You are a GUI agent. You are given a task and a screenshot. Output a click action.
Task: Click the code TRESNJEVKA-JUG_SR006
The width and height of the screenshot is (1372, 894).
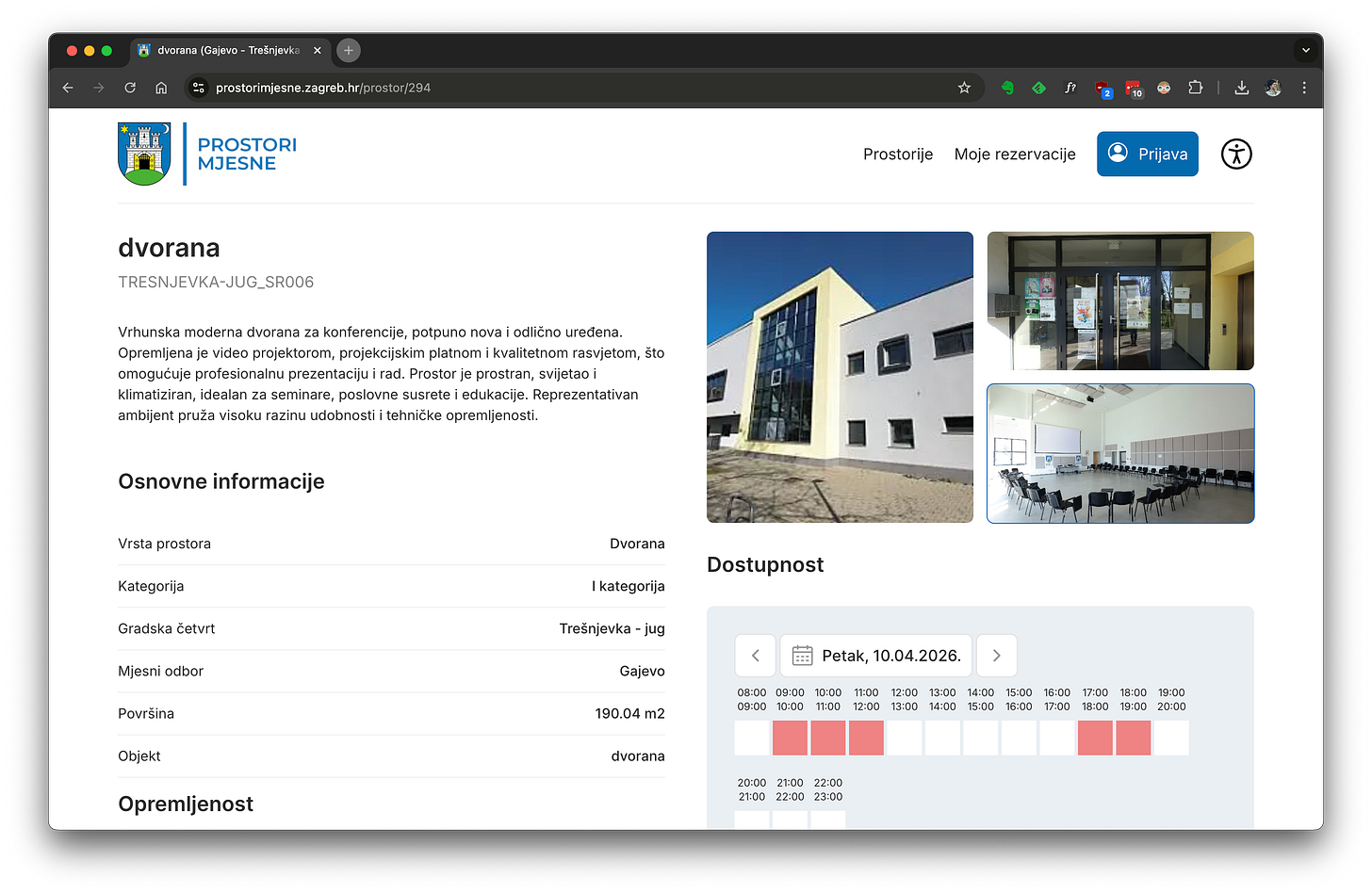pos(216,282)
